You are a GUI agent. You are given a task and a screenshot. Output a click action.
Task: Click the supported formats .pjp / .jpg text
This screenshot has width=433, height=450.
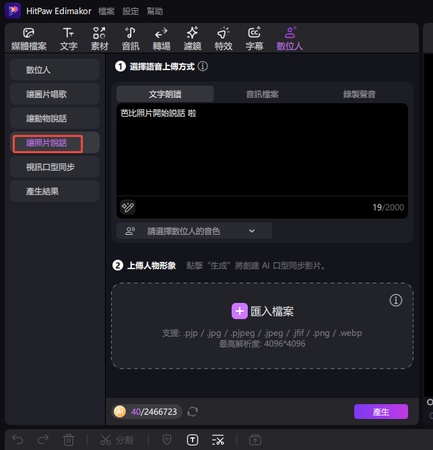[x=262, y=333]
